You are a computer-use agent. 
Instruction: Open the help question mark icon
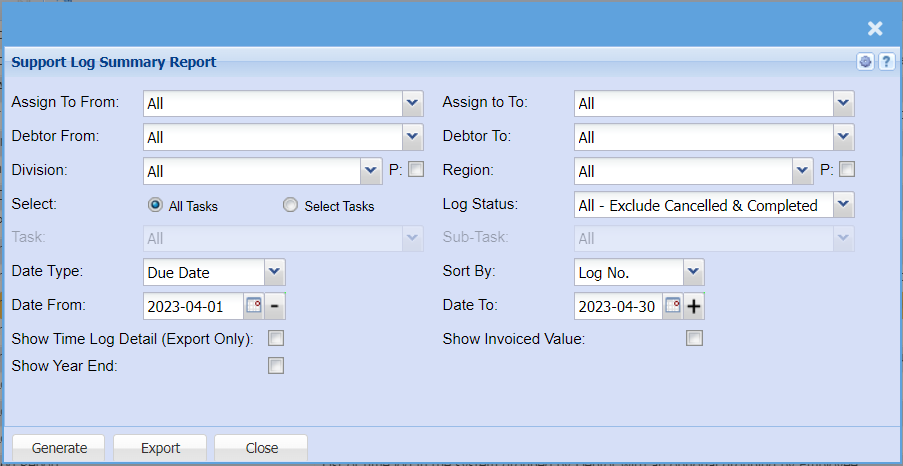[885, 62]
